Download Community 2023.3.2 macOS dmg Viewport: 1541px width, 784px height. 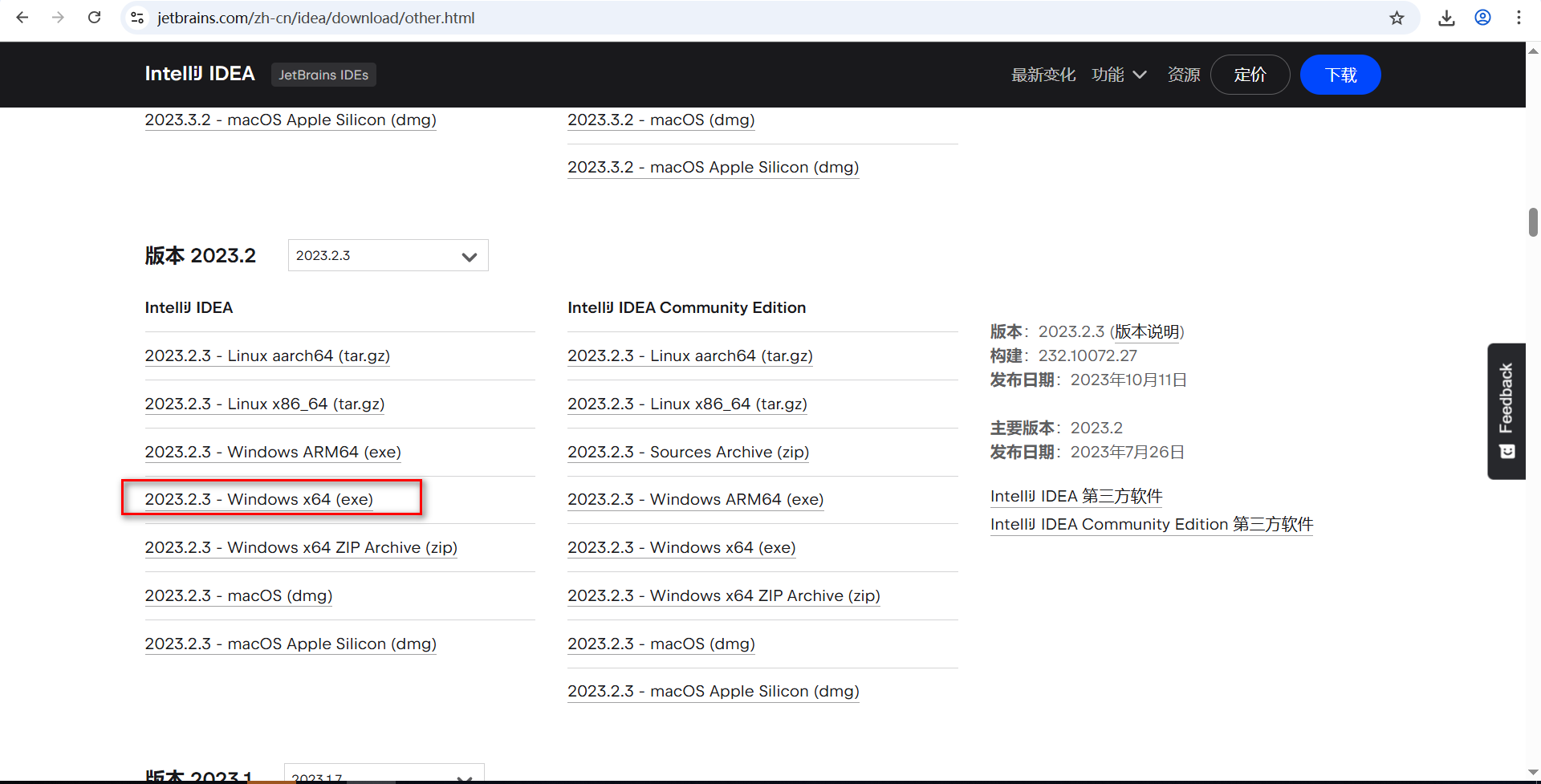pyautogui.click(x=661, y=120)
